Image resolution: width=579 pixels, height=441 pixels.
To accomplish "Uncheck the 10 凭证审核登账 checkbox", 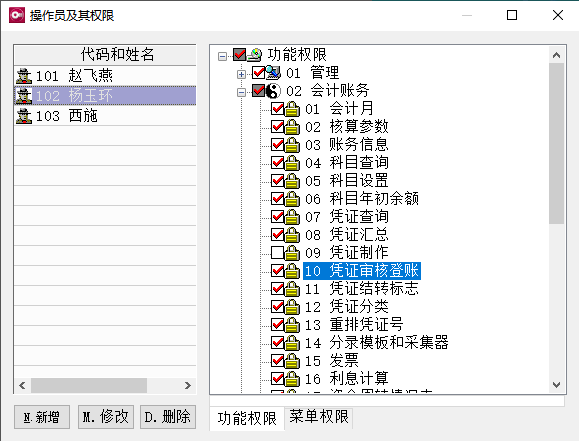I will 277,271.
